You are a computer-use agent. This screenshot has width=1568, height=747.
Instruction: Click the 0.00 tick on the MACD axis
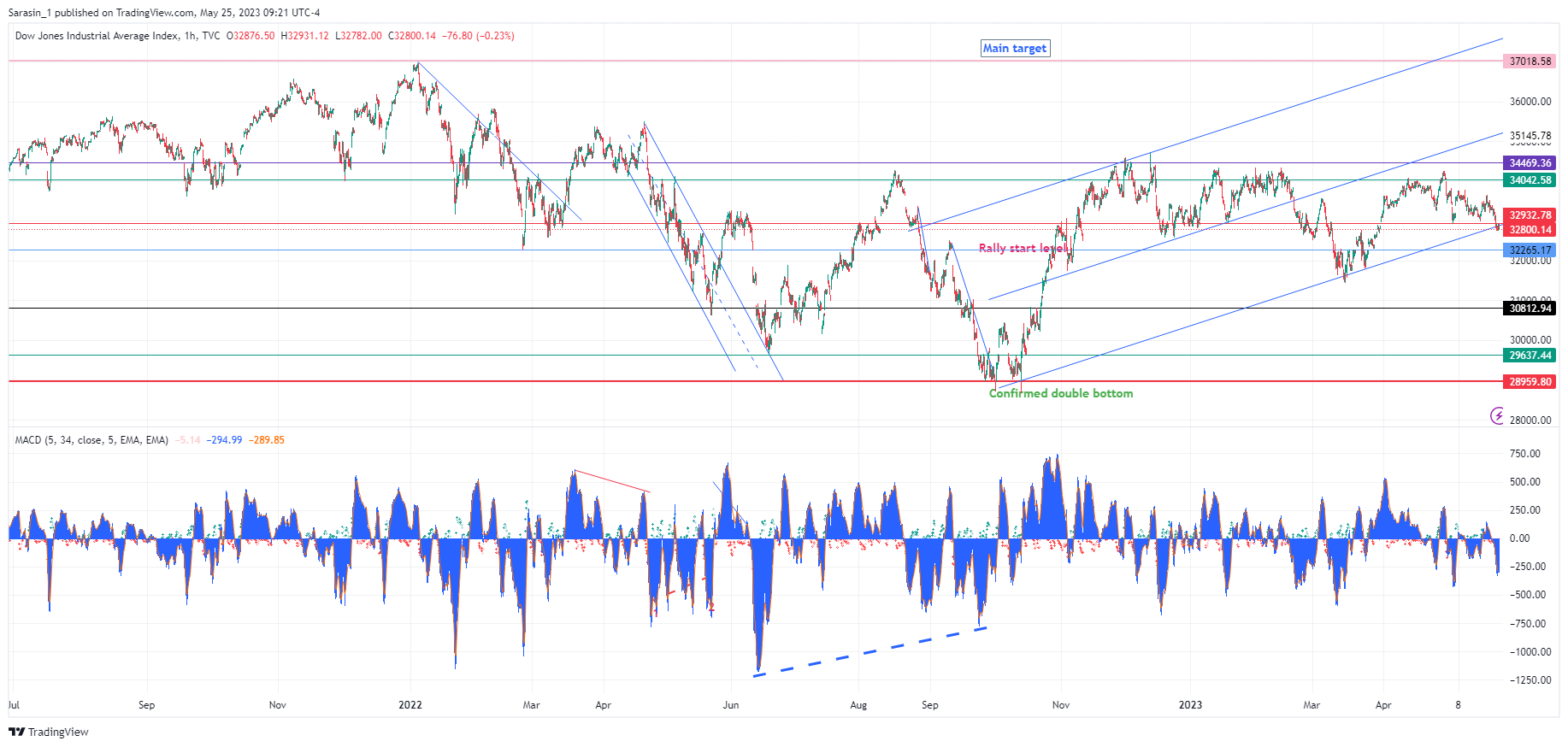1520,538
